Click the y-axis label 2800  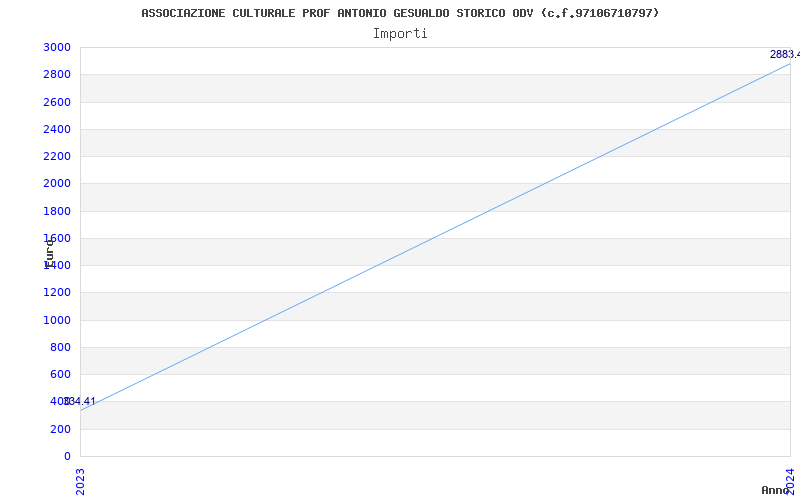click(57, 74)
